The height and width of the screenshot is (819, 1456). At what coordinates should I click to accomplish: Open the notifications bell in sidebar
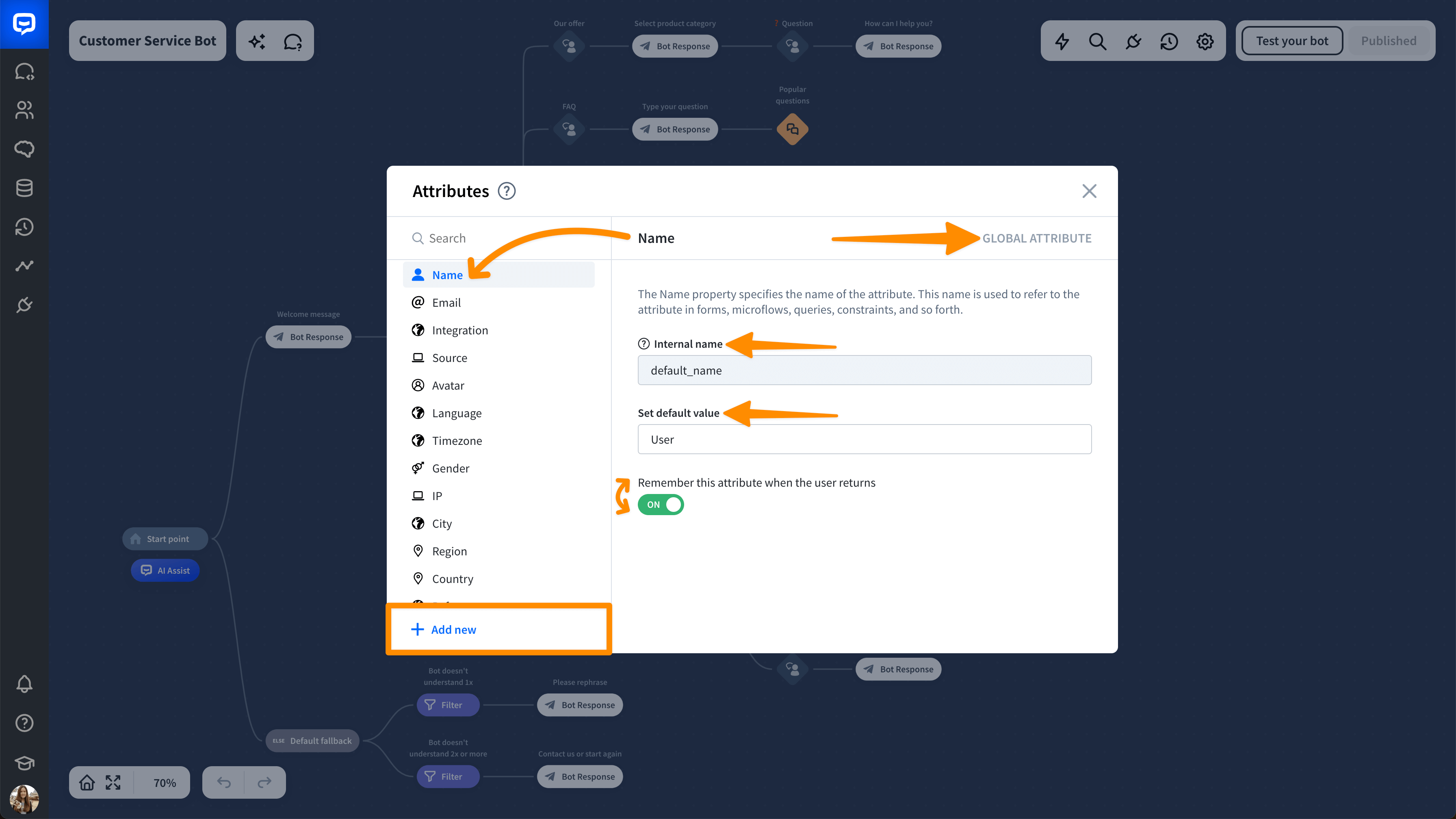pyautogui.click(x=24, y=684)
